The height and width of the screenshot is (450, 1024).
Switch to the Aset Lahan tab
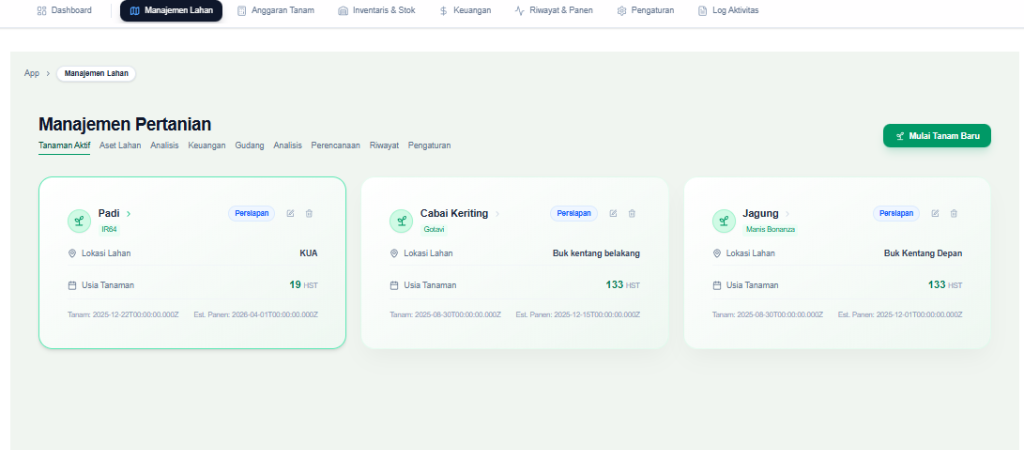click(x=120, y=145)
